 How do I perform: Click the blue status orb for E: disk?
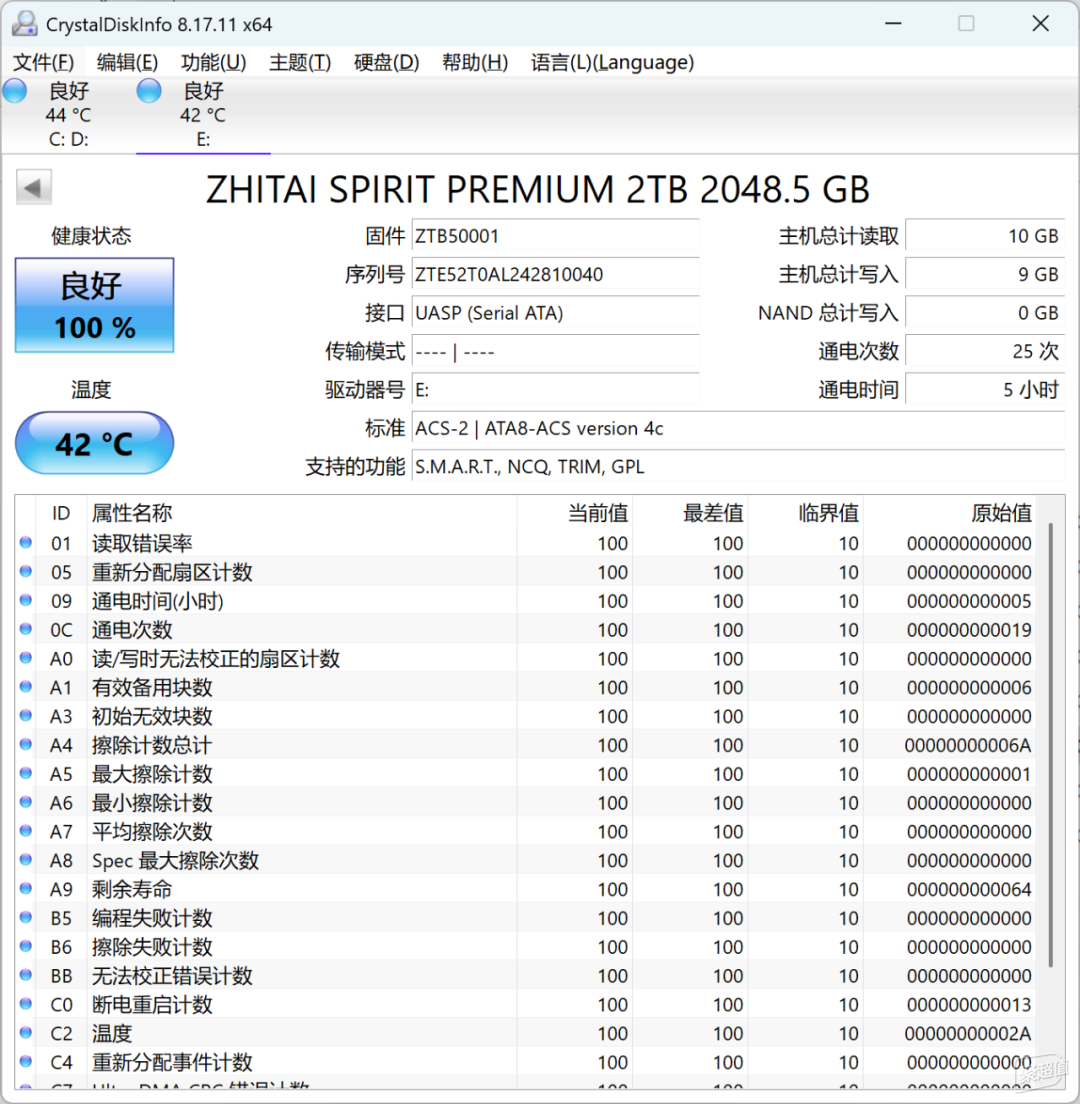tap(149, 91)
